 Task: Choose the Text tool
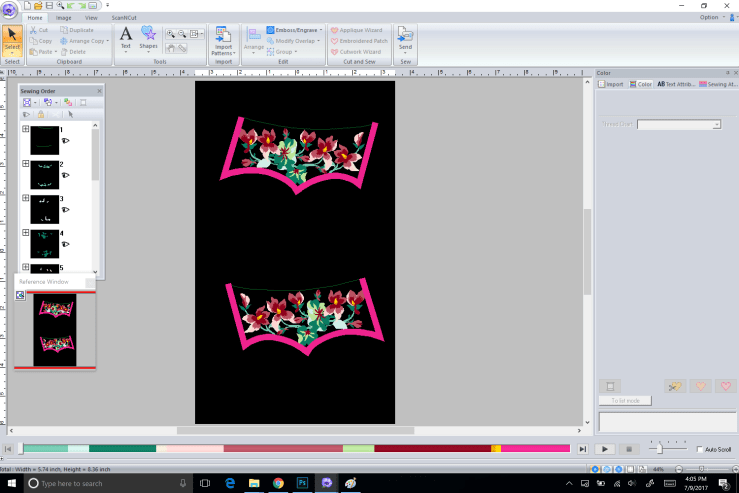tap(126, 38)
